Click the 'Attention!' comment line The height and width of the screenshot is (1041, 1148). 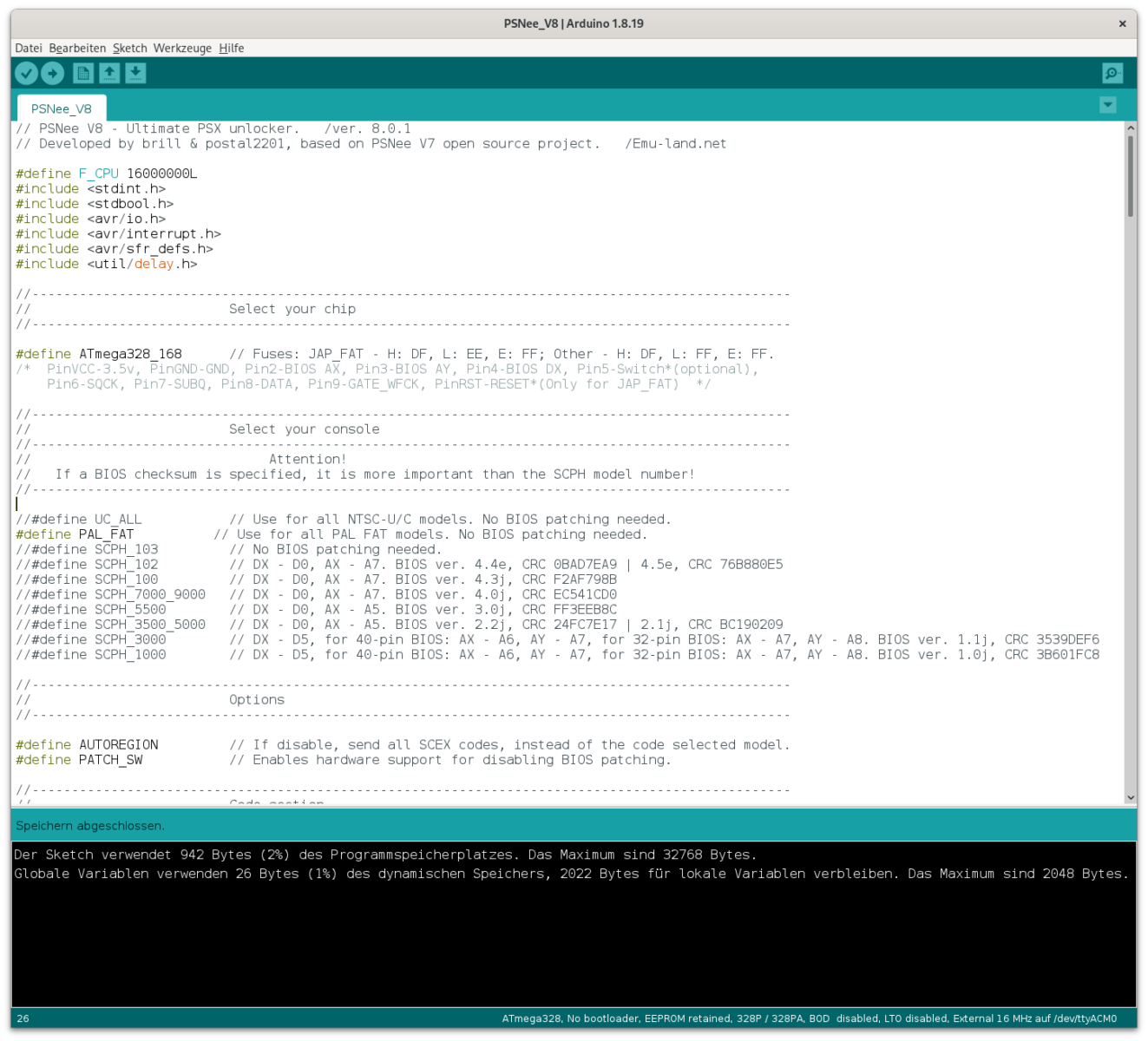307,460
